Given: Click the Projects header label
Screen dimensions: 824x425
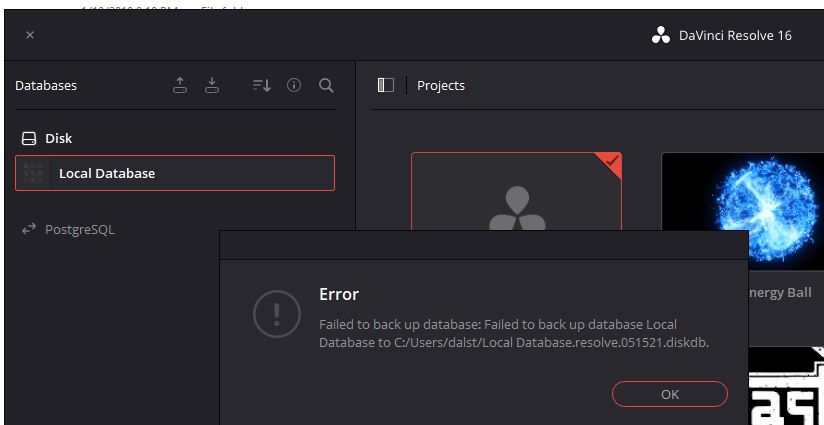Looking at the screenshot, I should pyautogui.click(x=441, y=86).
